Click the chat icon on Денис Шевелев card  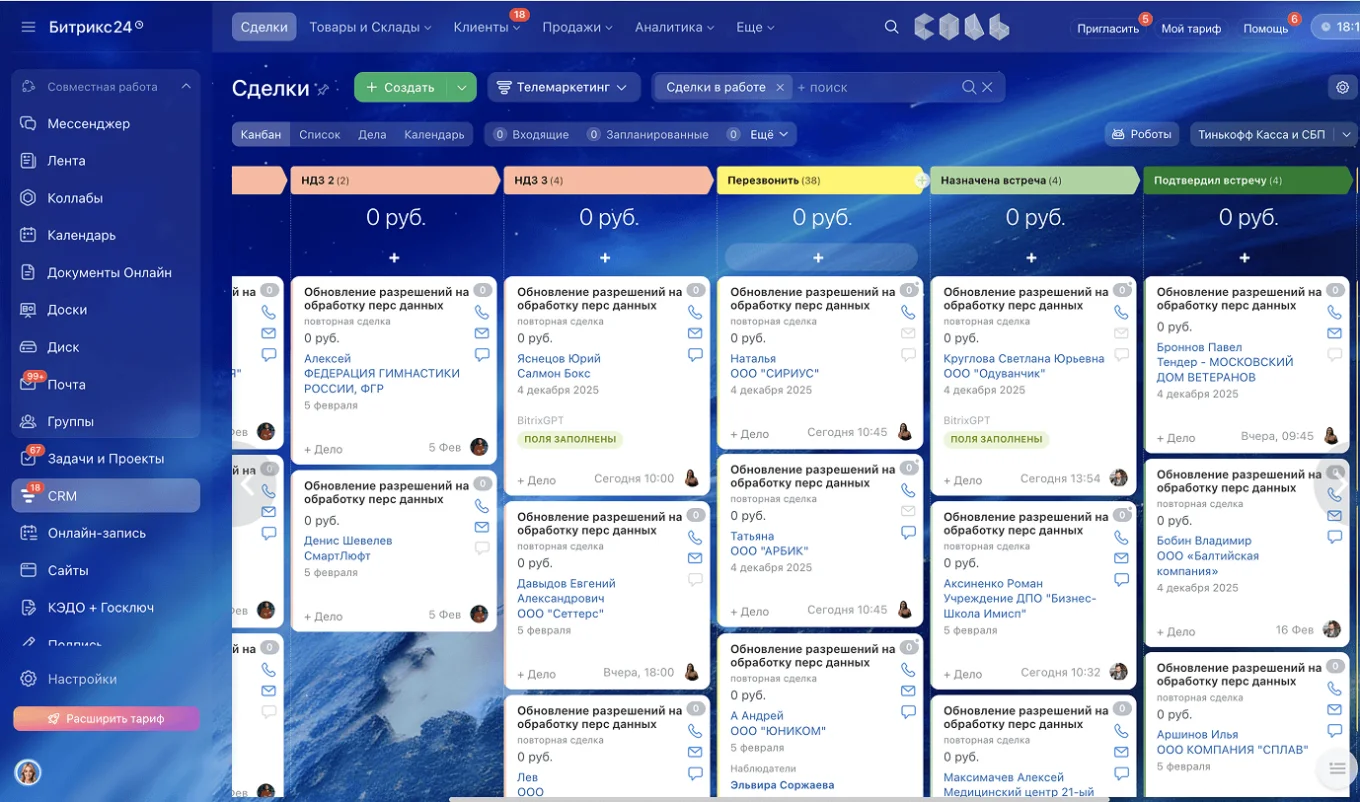click(x=481, y=549)
